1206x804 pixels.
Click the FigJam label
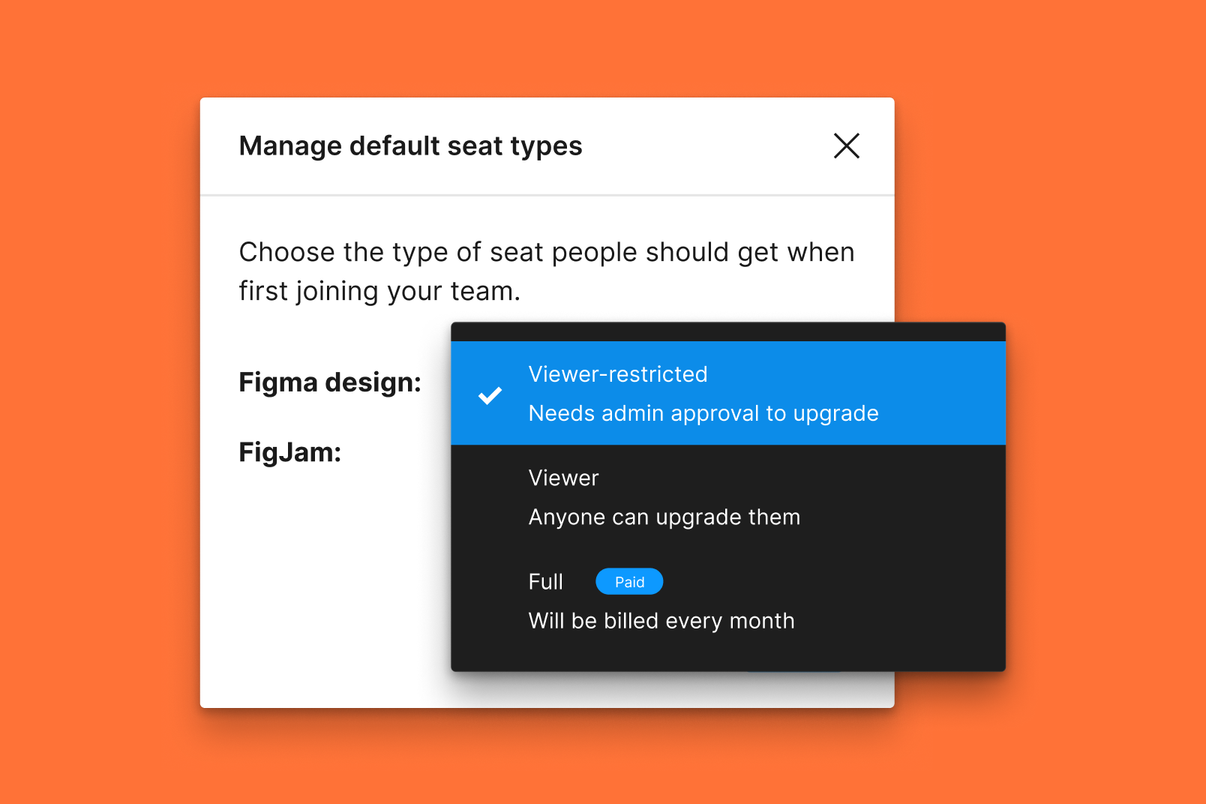click(x=290, y=453)
